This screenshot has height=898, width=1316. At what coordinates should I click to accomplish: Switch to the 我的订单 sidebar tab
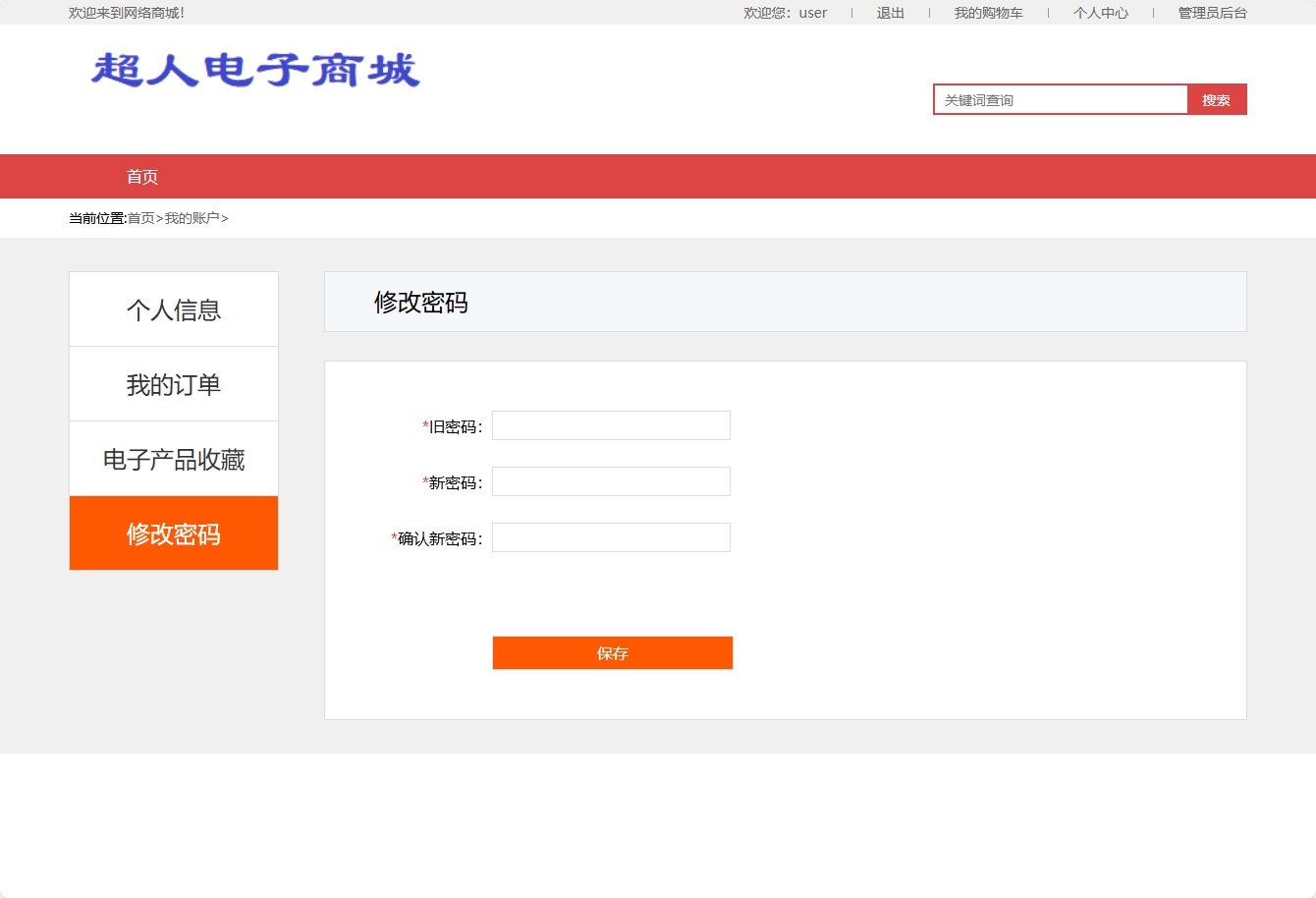point(174,383)
